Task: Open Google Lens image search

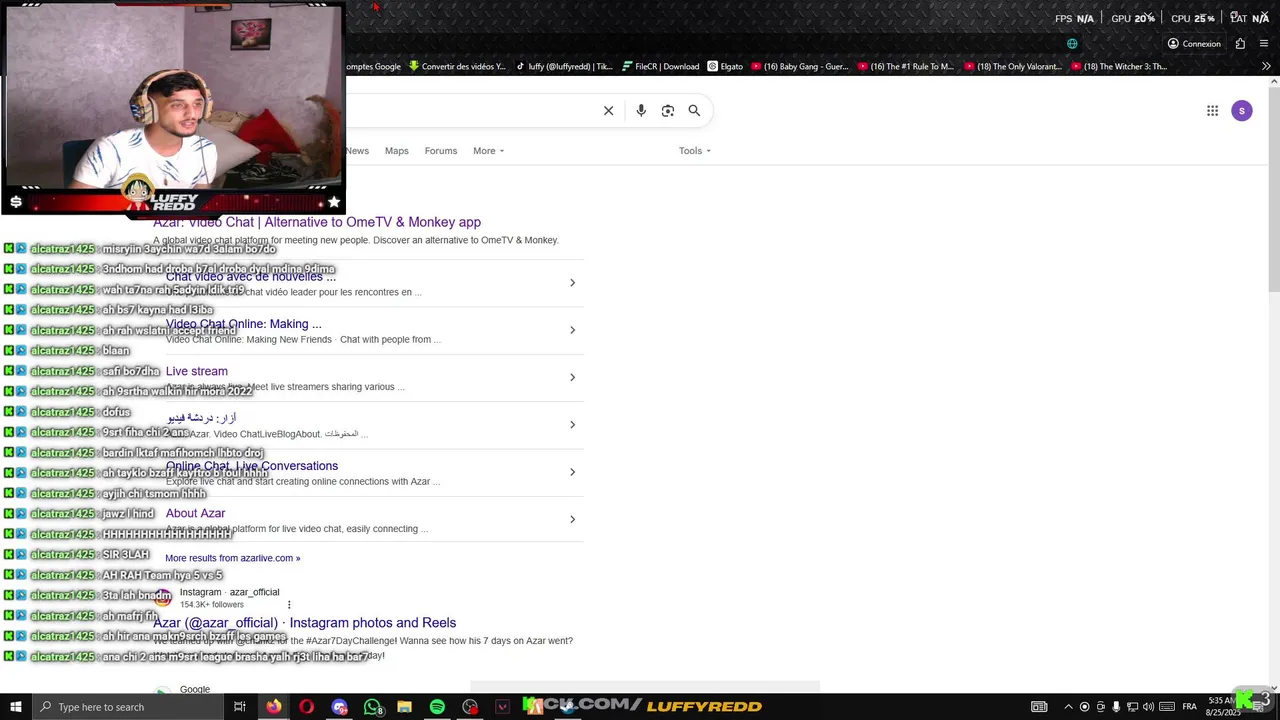Action: coord(668,111)
